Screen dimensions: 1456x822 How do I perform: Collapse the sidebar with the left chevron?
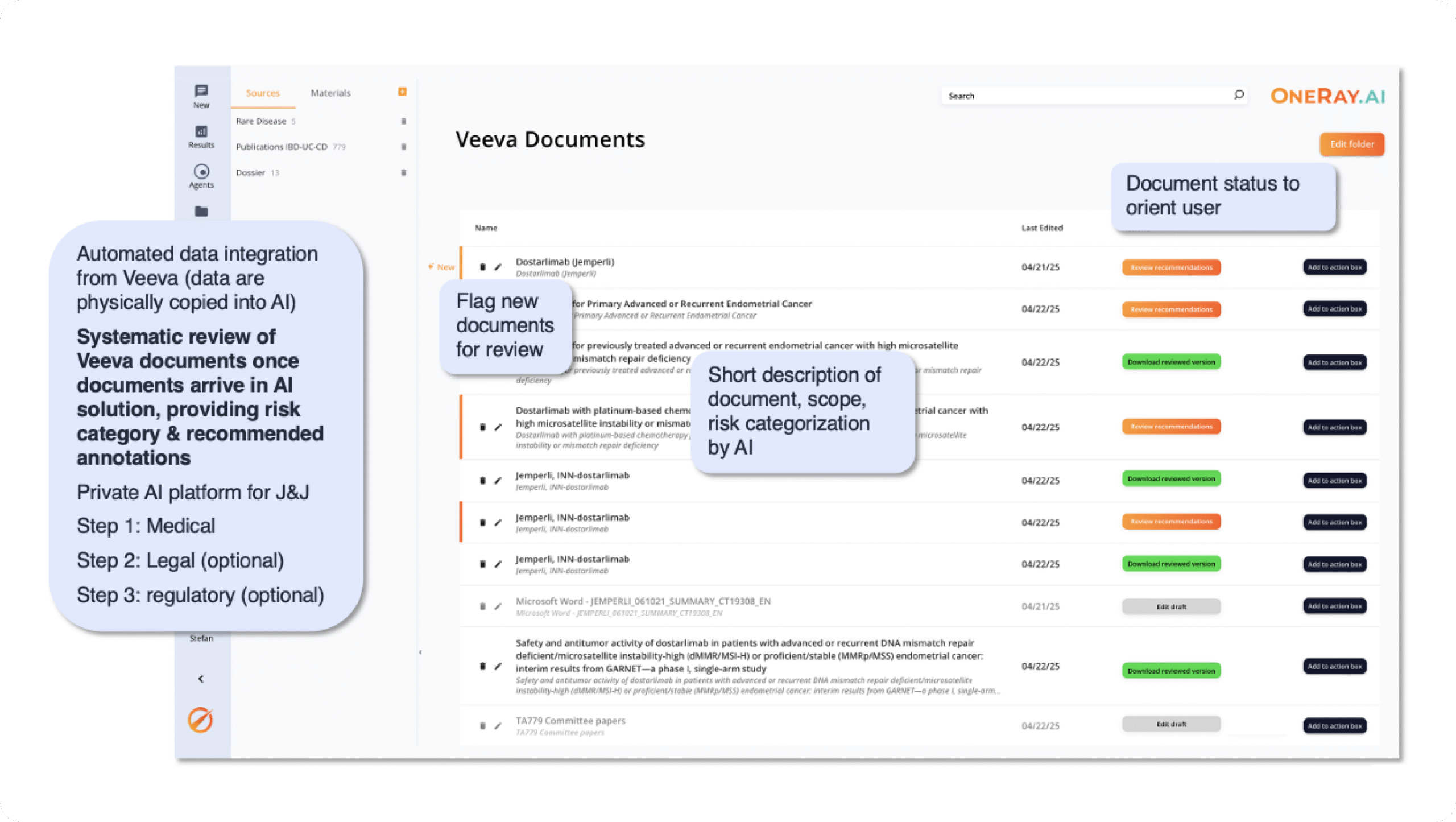click(x=200, y=679)
